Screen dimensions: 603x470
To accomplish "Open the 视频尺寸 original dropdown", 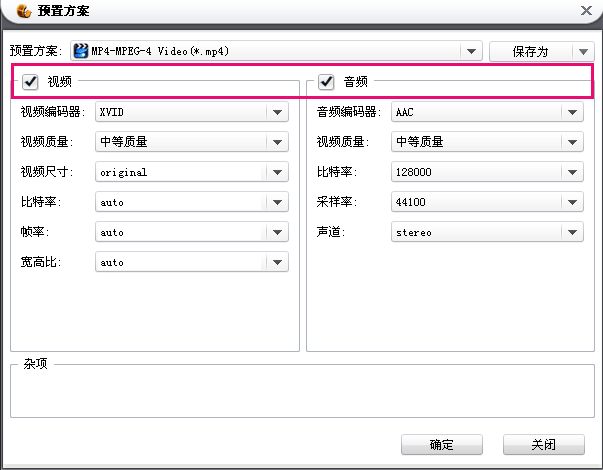I will pos(192,172).
